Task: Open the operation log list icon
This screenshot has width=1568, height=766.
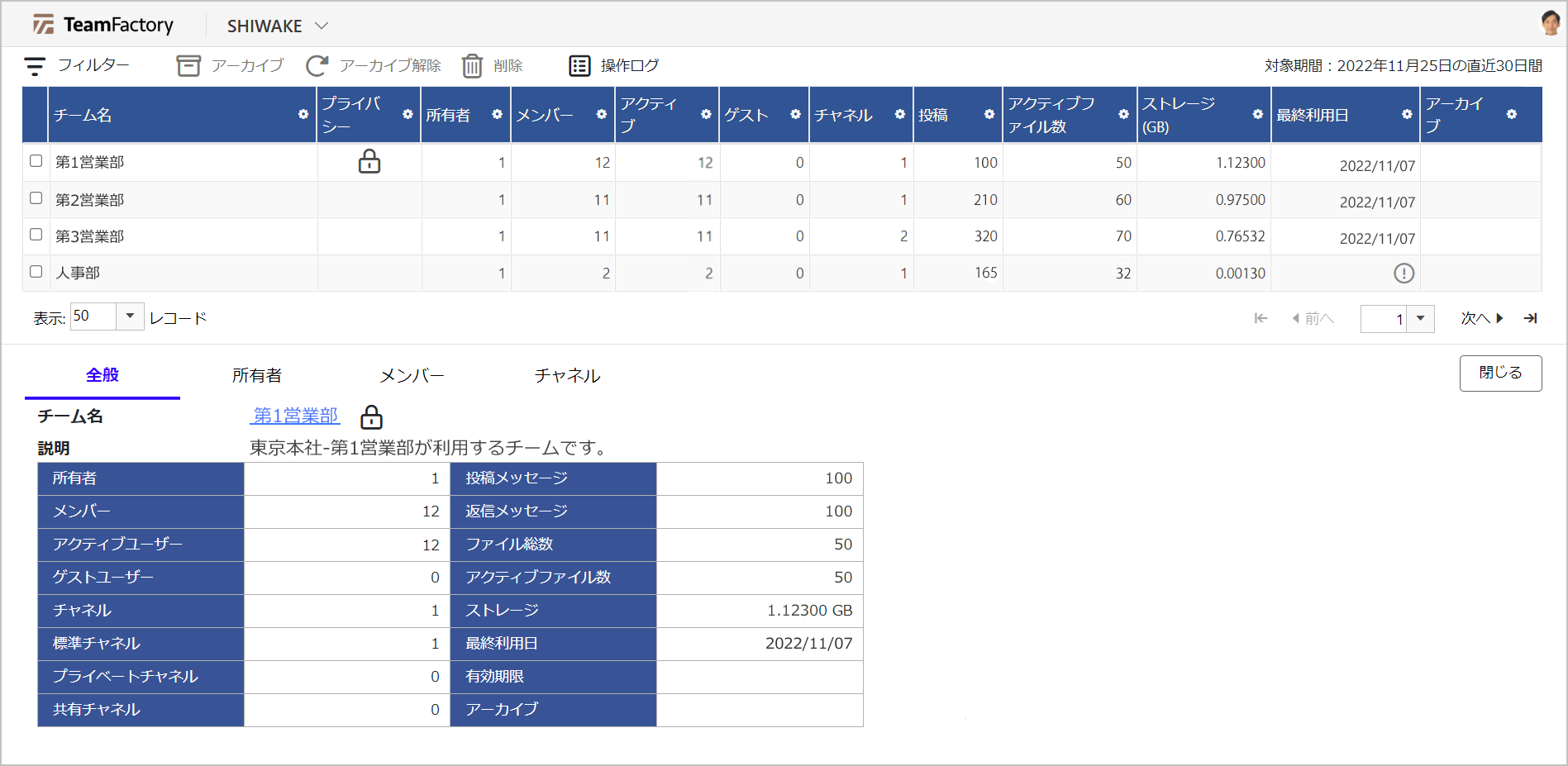Action: (x=579, y=66)
